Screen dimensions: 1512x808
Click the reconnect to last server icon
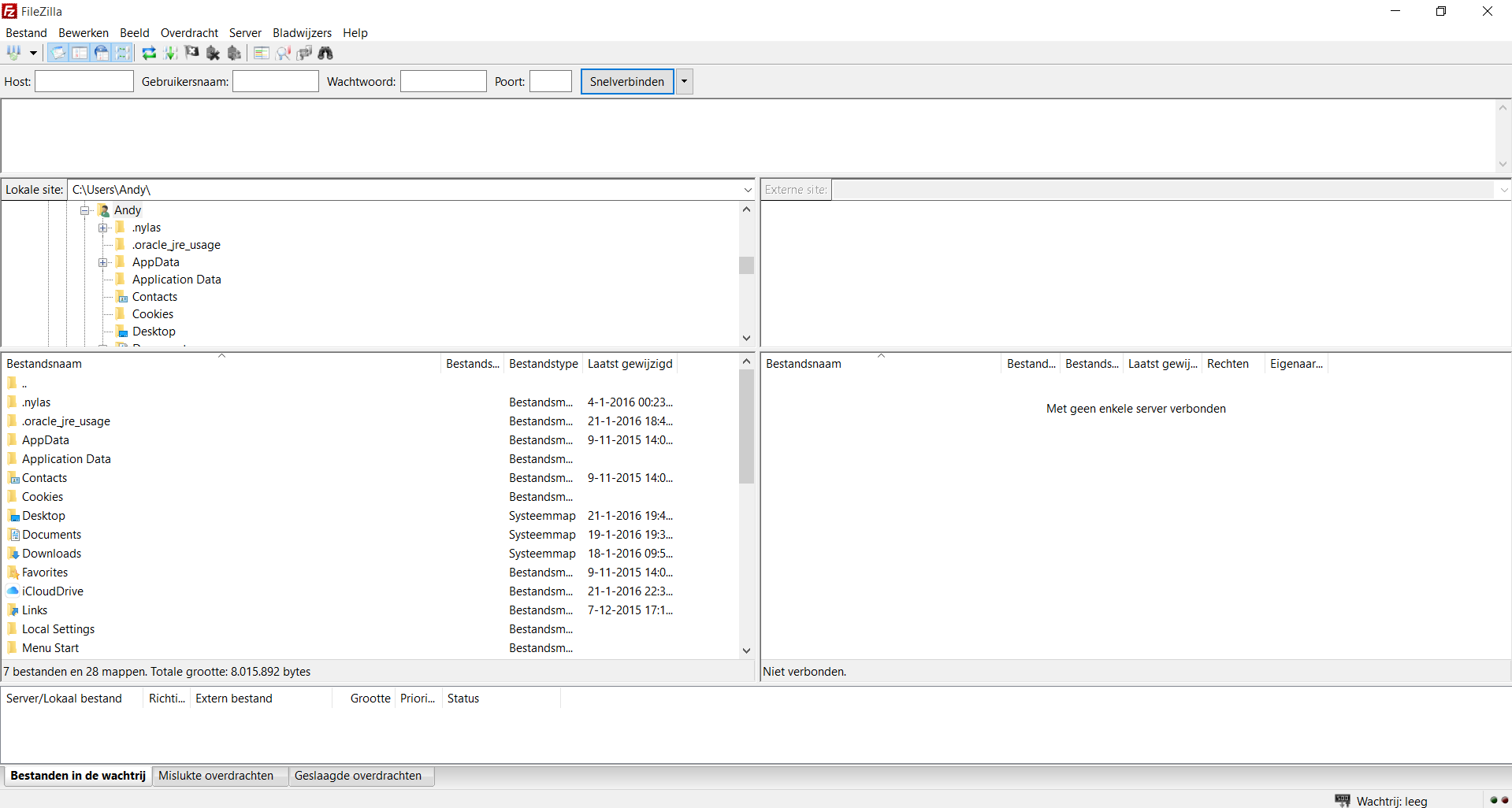(234, 53)
